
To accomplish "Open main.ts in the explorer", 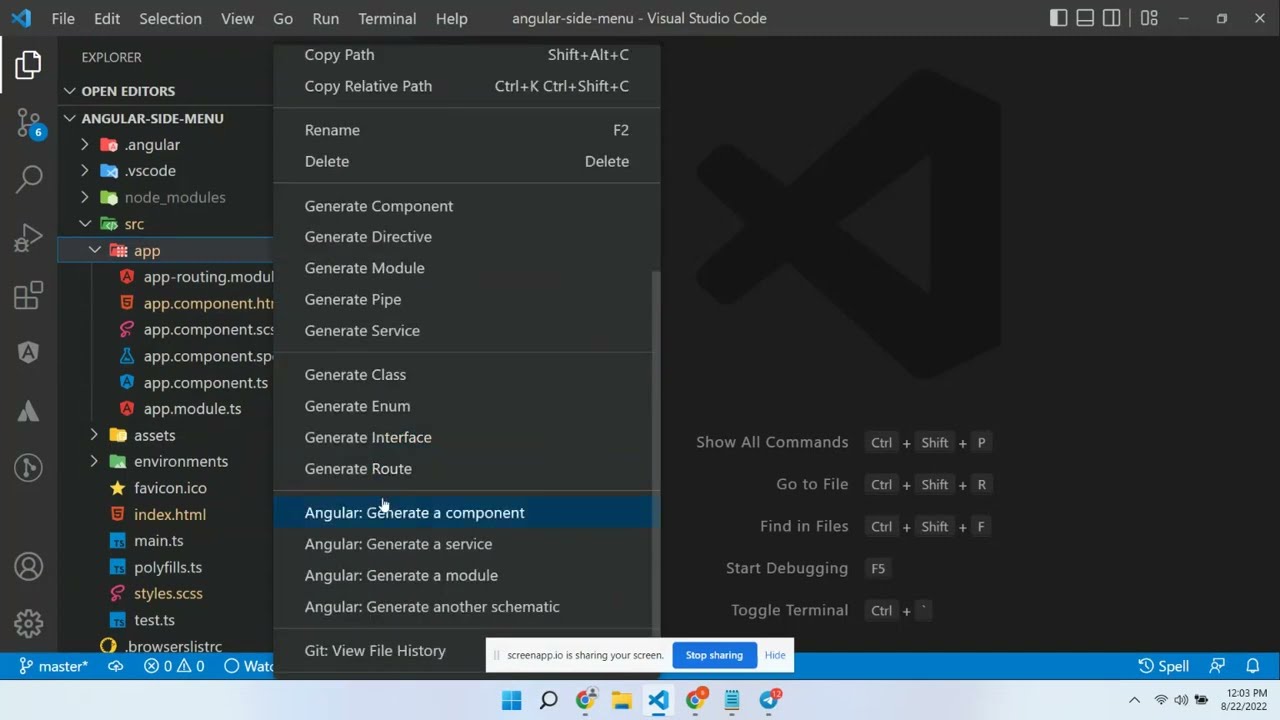I will coord(159,541).
